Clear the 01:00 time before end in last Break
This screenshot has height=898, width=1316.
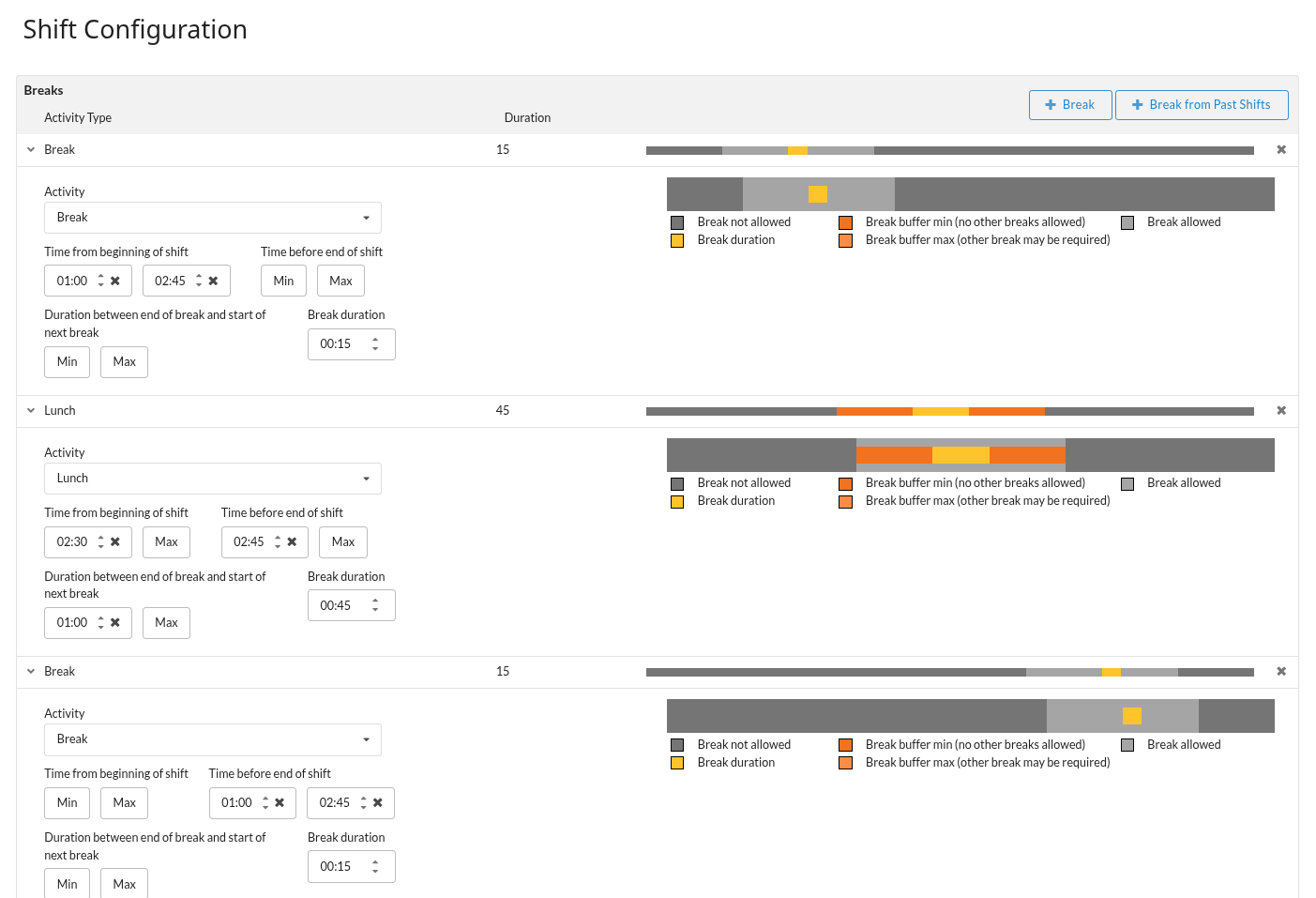pos(280,803)
